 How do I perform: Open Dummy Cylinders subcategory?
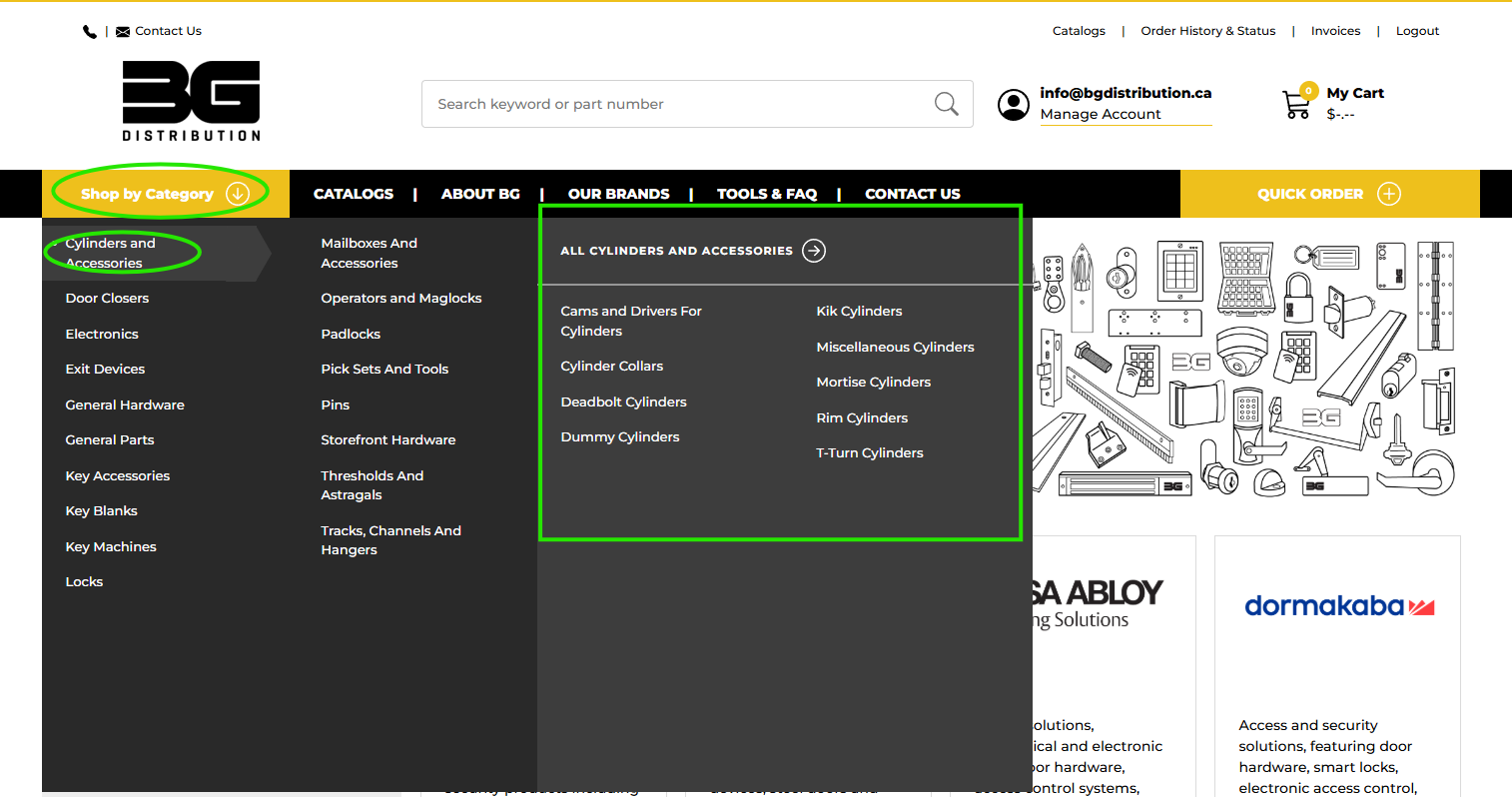pyautogui.click(x=620, y=437)
